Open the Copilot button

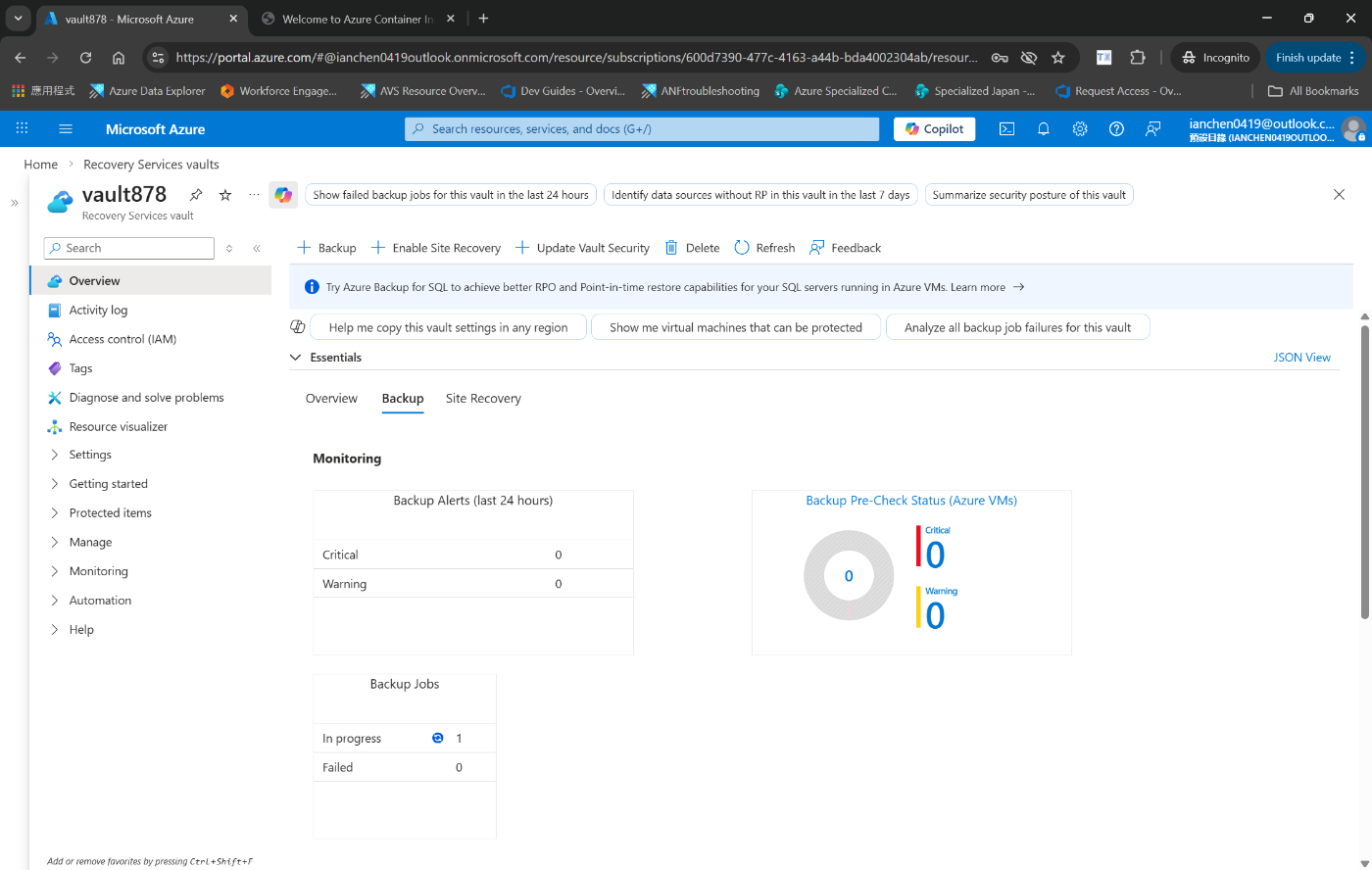click(x=934, y=128)
